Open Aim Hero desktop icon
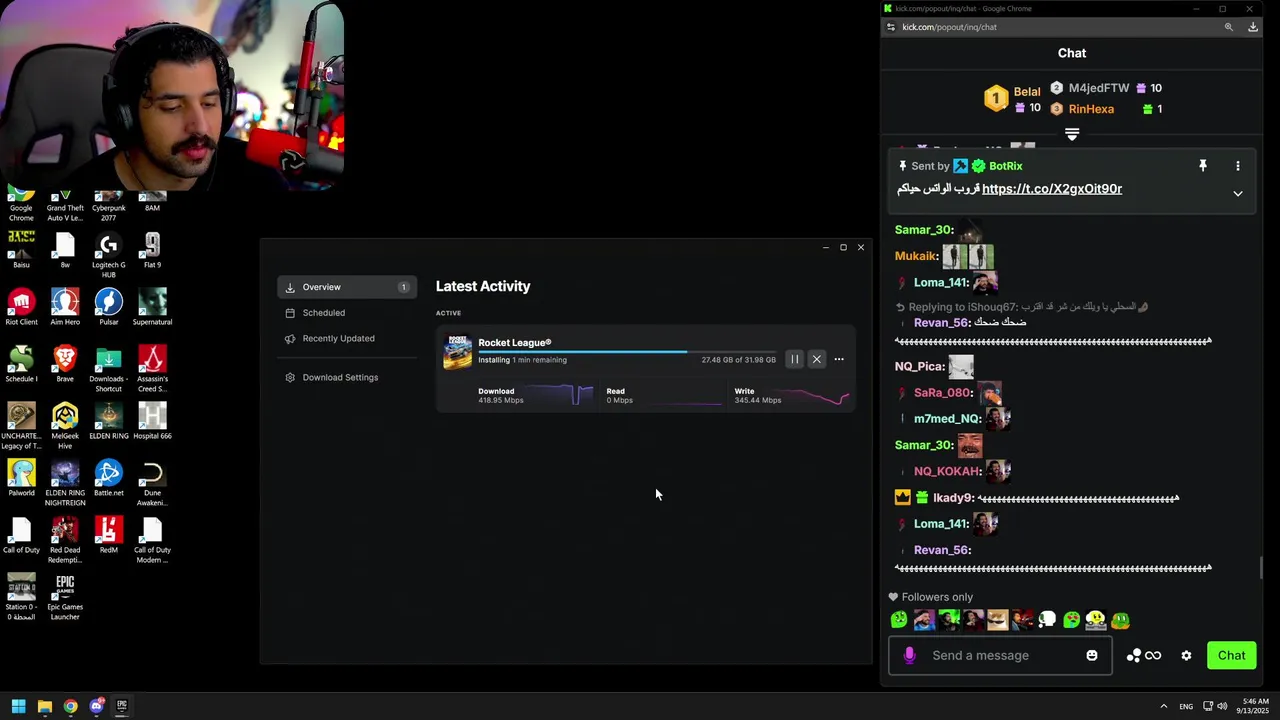1280x720 pixels. point(65,308)
